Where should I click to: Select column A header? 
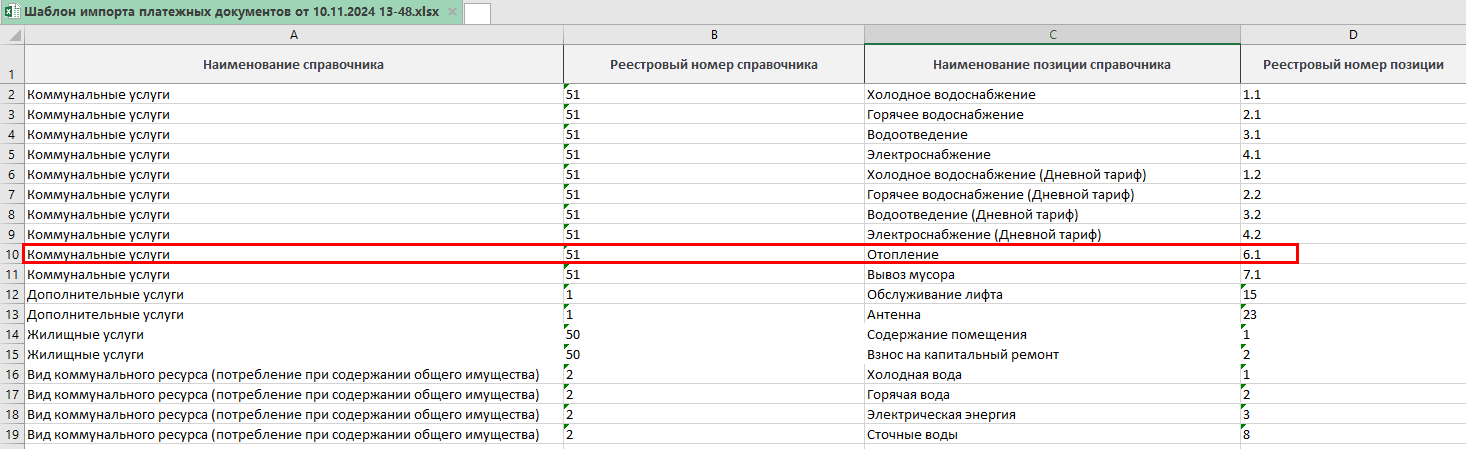pyautogui.click(x=293, y=35)
